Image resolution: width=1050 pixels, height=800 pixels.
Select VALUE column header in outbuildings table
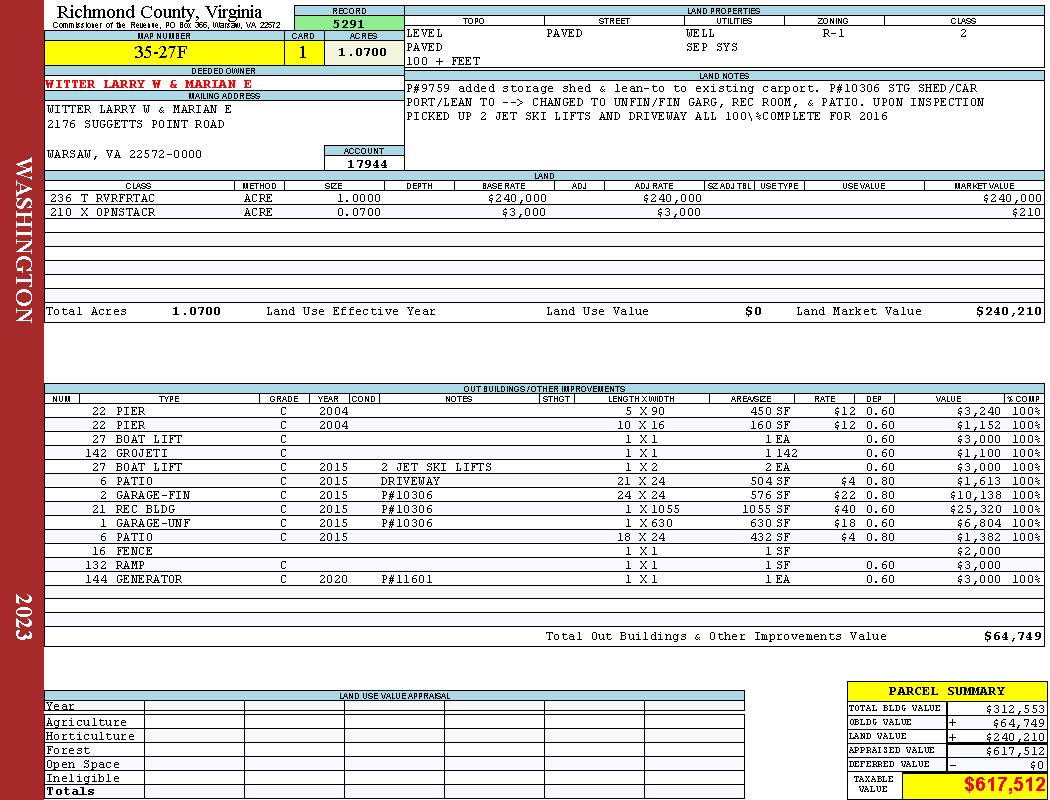[948, 399]
